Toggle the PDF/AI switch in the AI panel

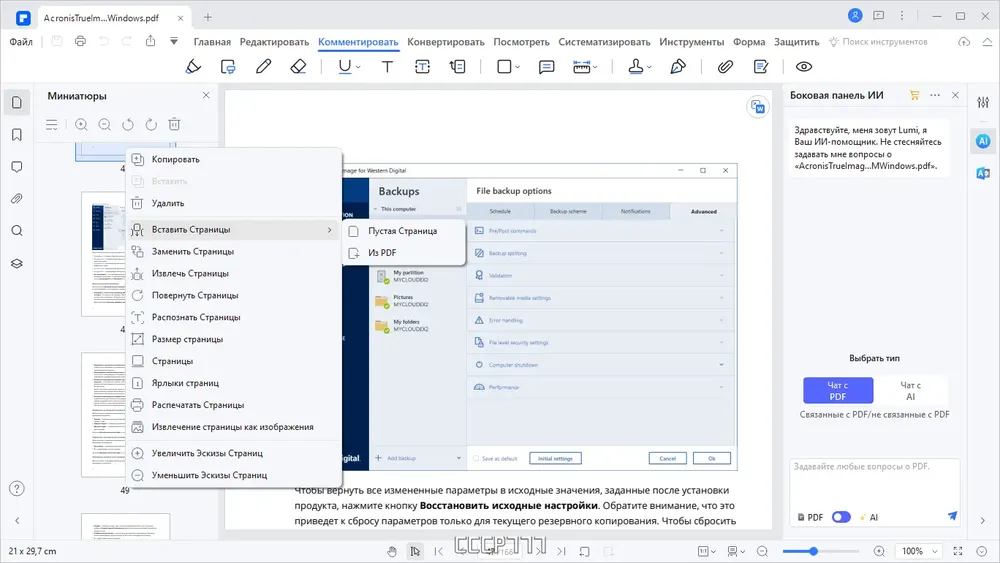pyautogui.click(x=841, y=516)
